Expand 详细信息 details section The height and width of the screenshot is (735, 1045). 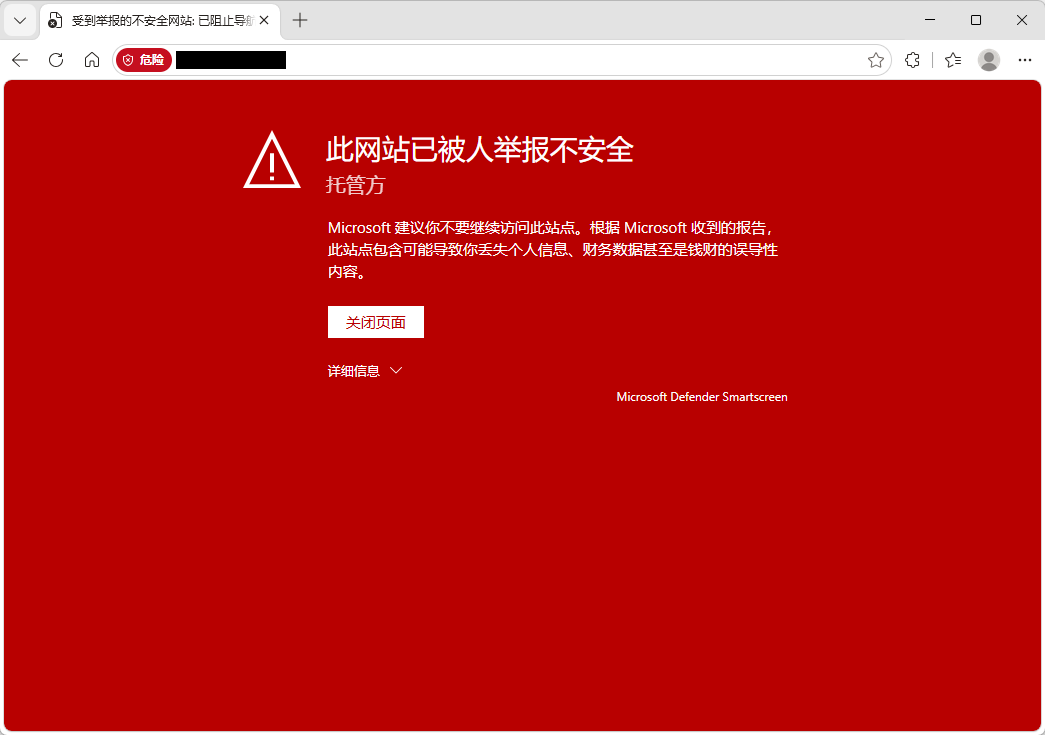(365, 370)
